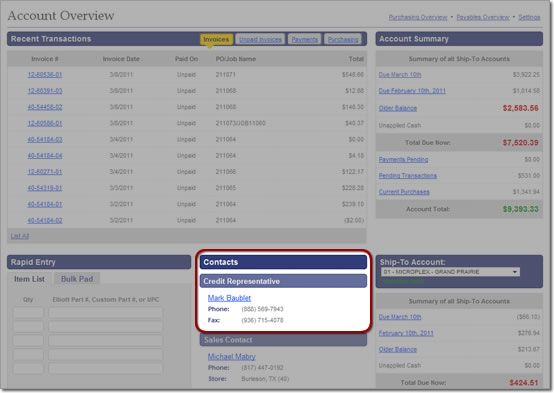View Pending Transactions
554x393 pixels.
coord(407,176)
